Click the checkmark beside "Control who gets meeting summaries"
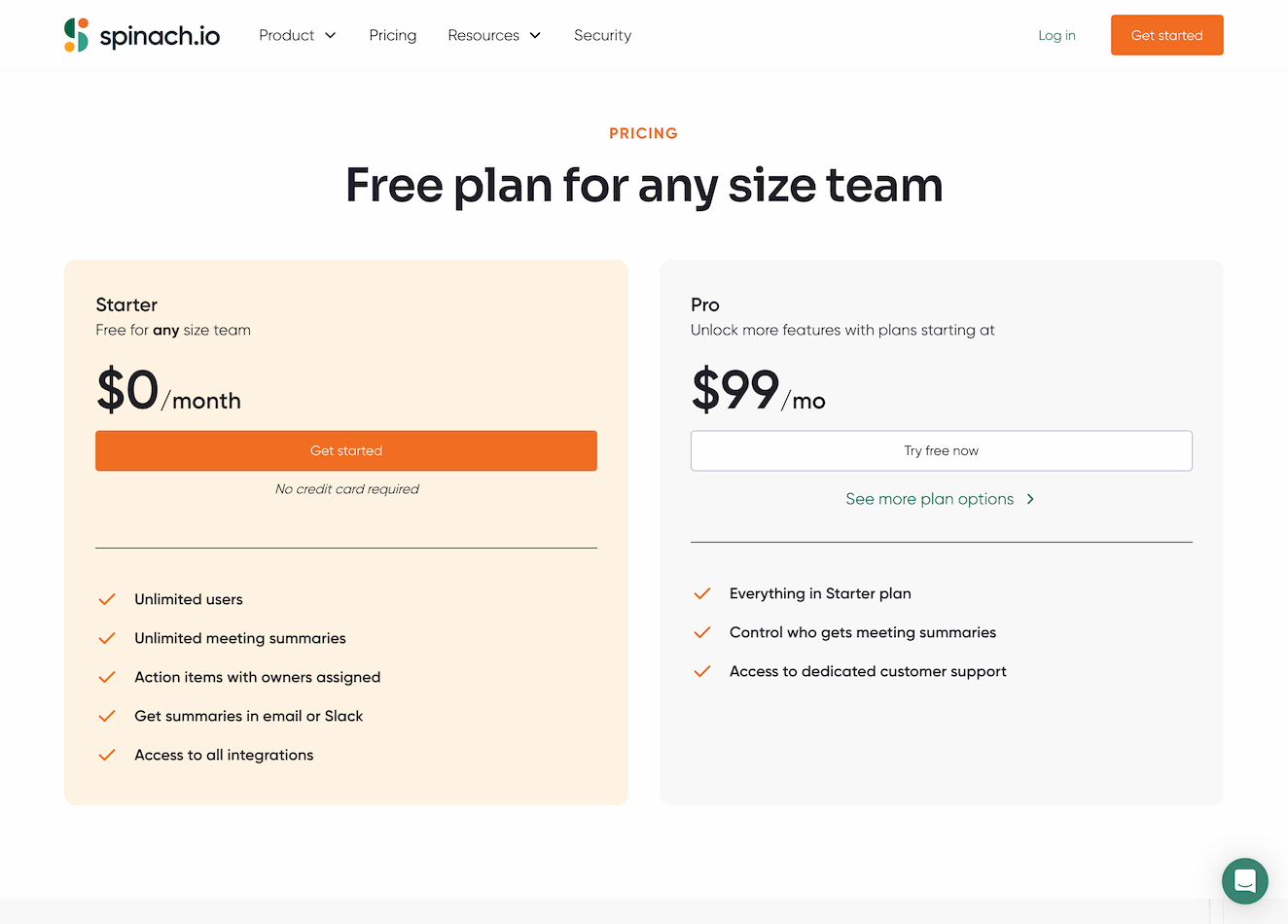 click(x=702, y=632)
